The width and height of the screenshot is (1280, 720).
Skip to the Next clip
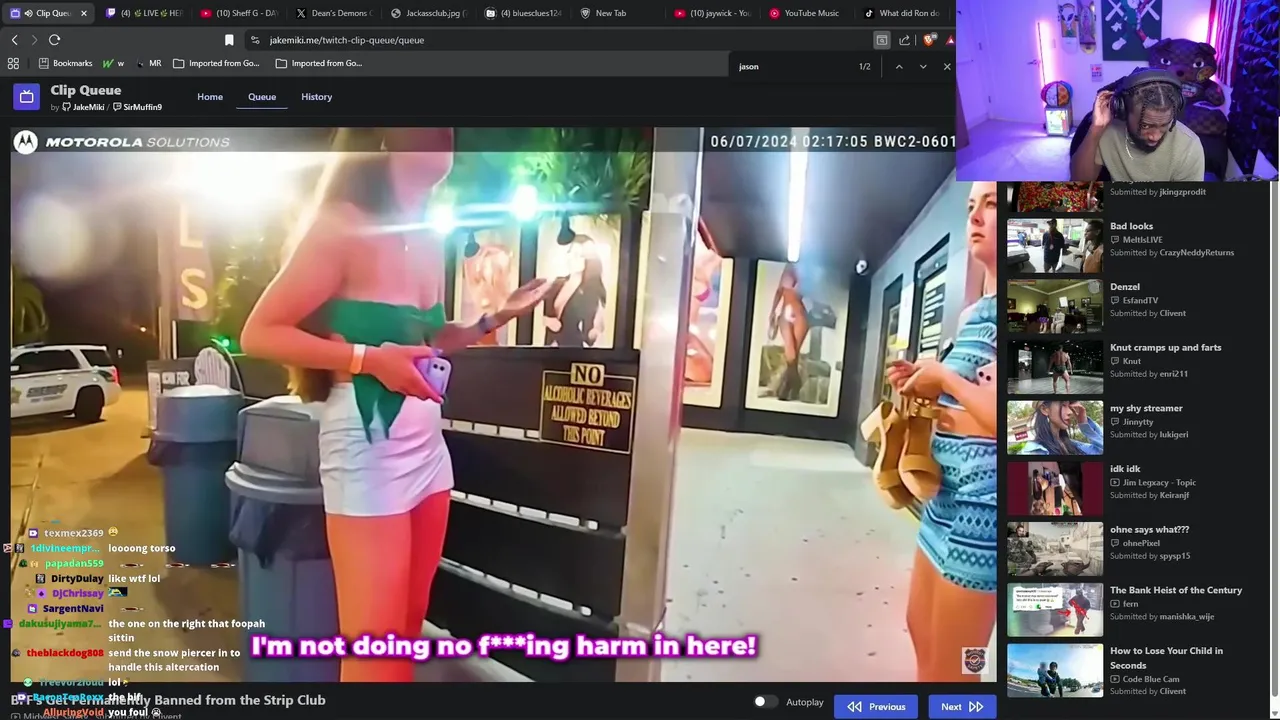click(962, 706)
